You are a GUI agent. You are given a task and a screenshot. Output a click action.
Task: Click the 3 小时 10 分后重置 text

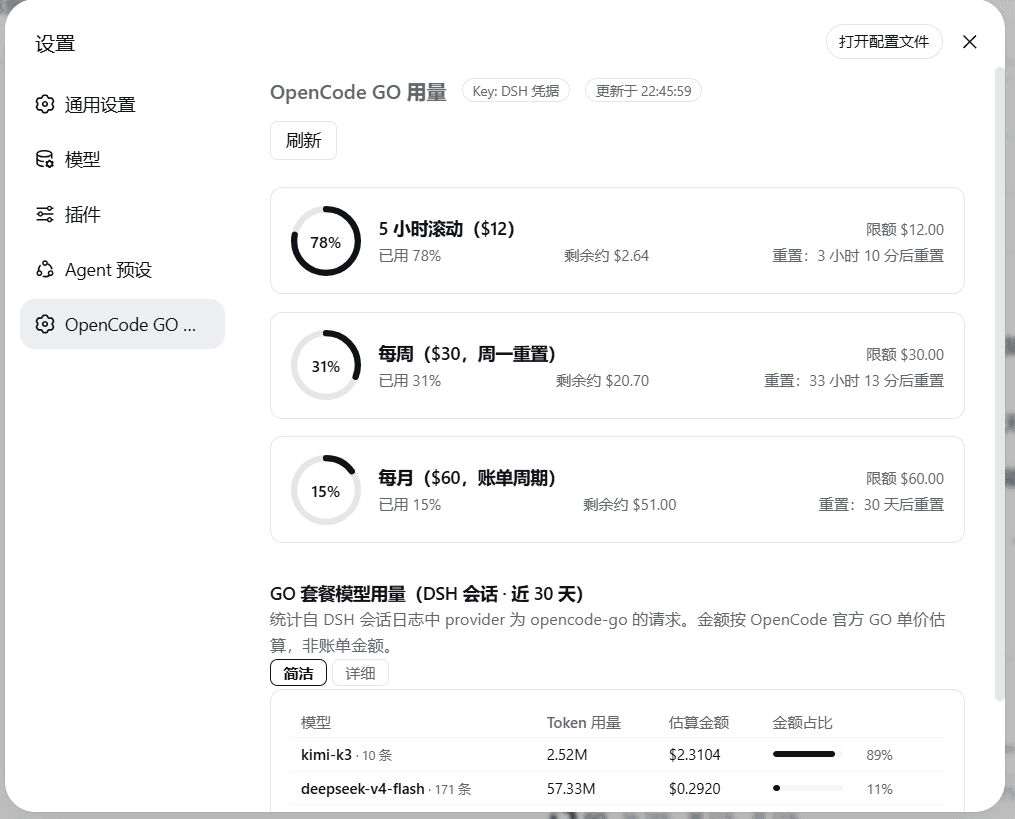pyautogui.click(x=880, y=256)
